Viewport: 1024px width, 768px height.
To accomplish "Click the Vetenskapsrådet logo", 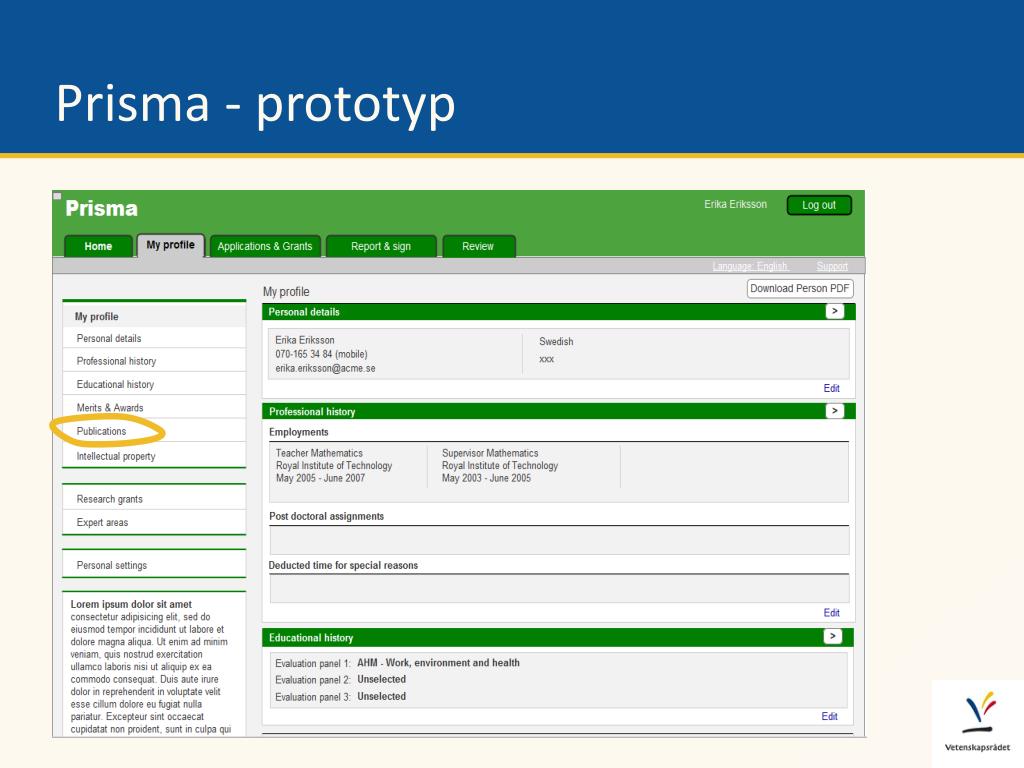I will point(978,722).
